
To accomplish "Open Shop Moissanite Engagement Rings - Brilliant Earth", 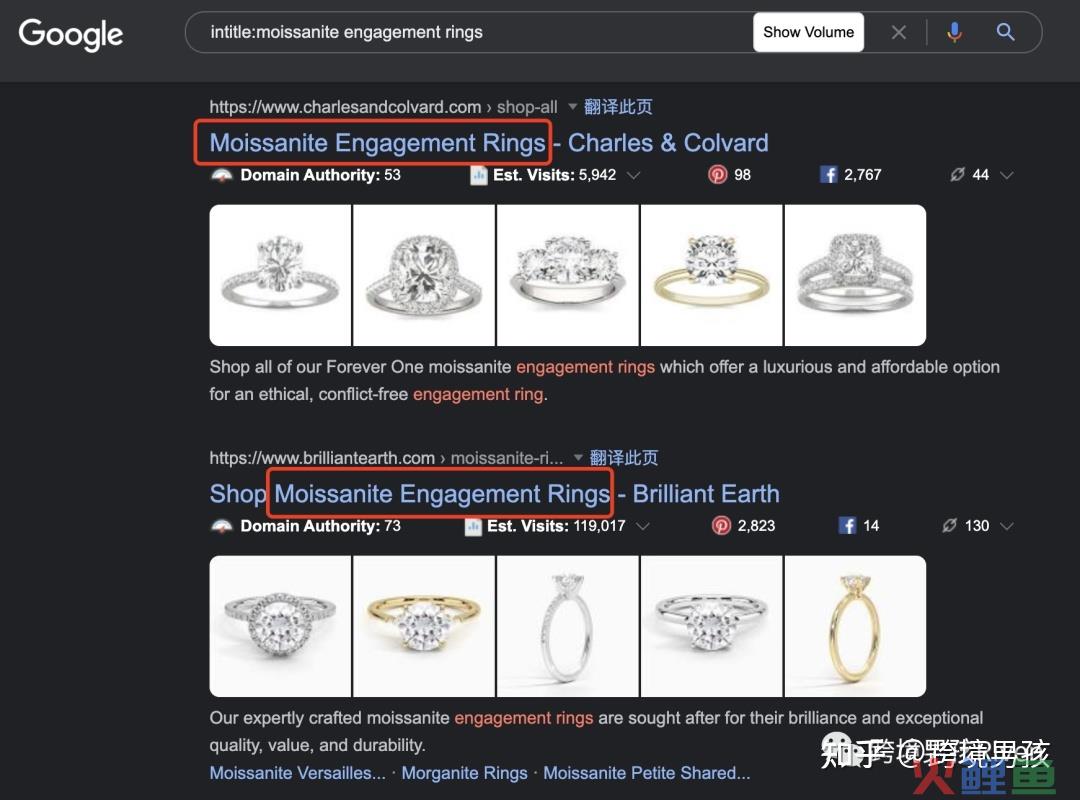I will [494, 494].
